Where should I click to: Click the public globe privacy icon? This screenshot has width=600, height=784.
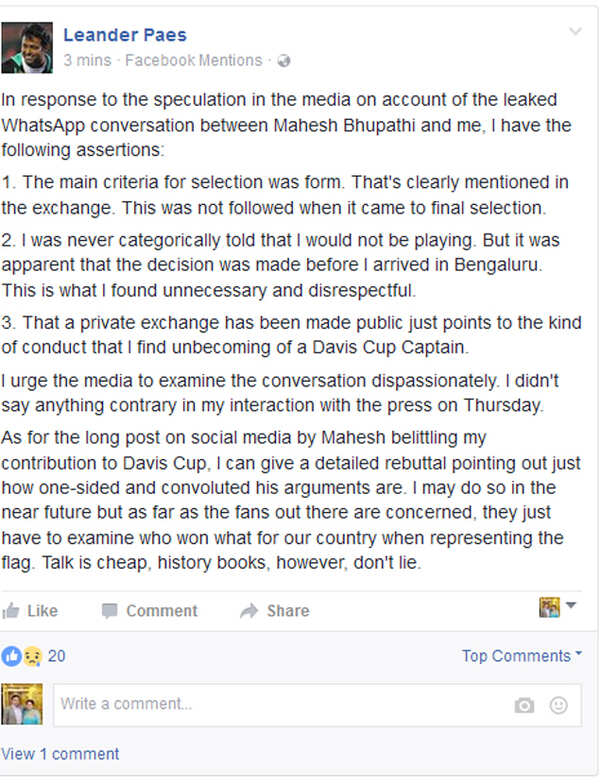pos(284,61)
